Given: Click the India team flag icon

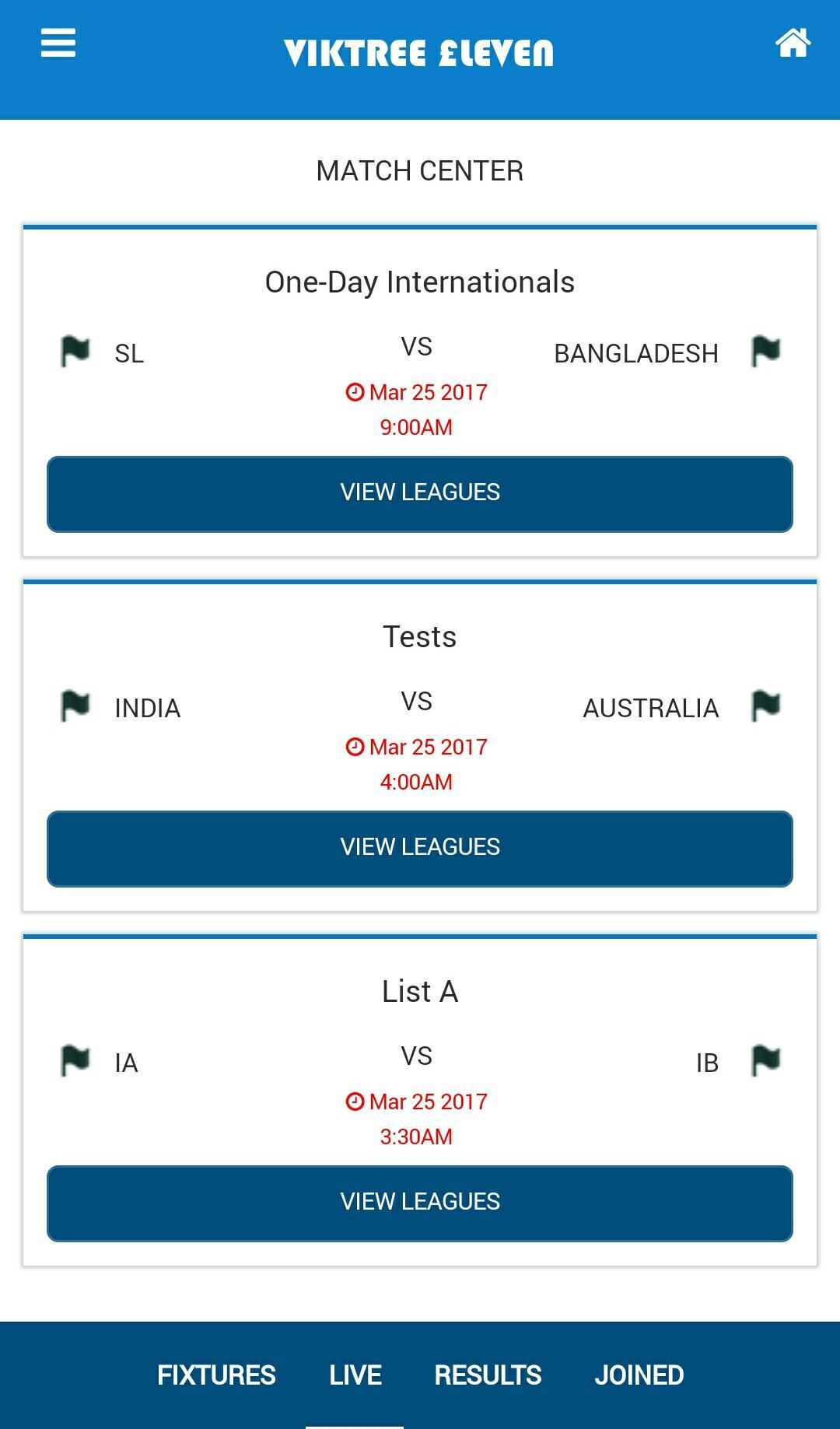Looking at the screenshot, I should [x=75, y=706].
